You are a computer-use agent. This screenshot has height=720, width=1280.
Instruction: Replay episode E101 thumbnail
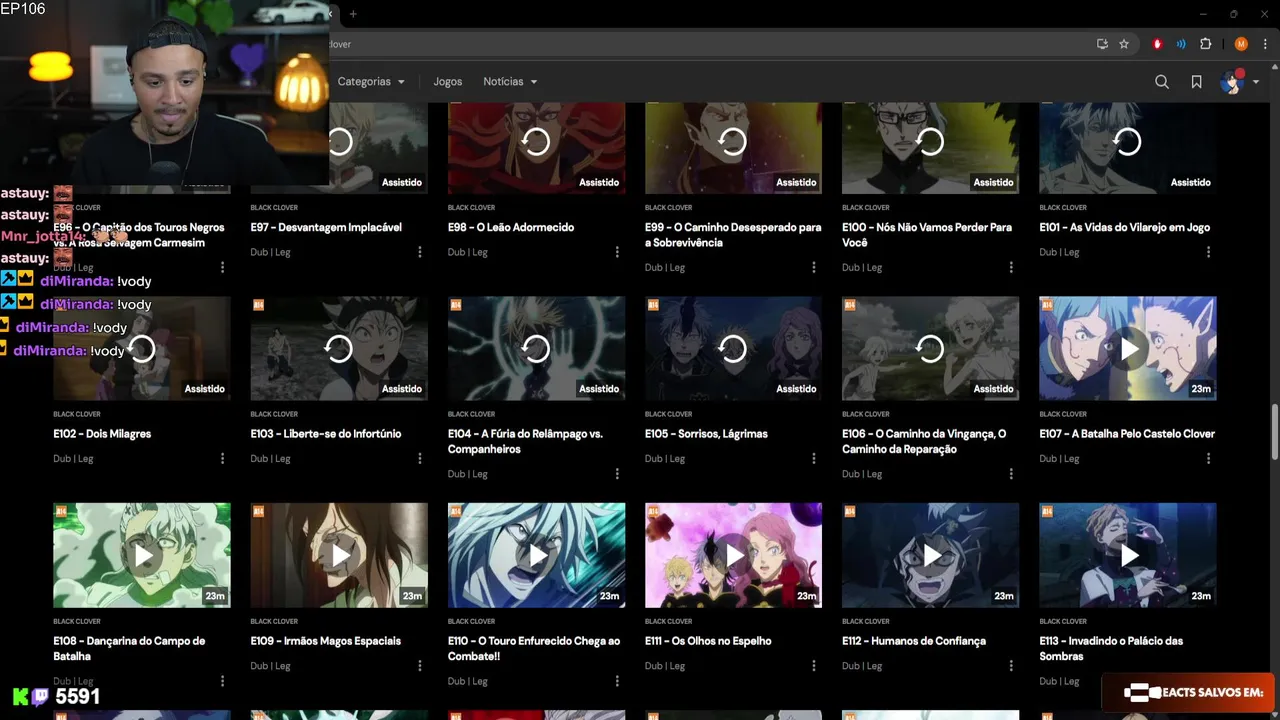click(1127, 142)
